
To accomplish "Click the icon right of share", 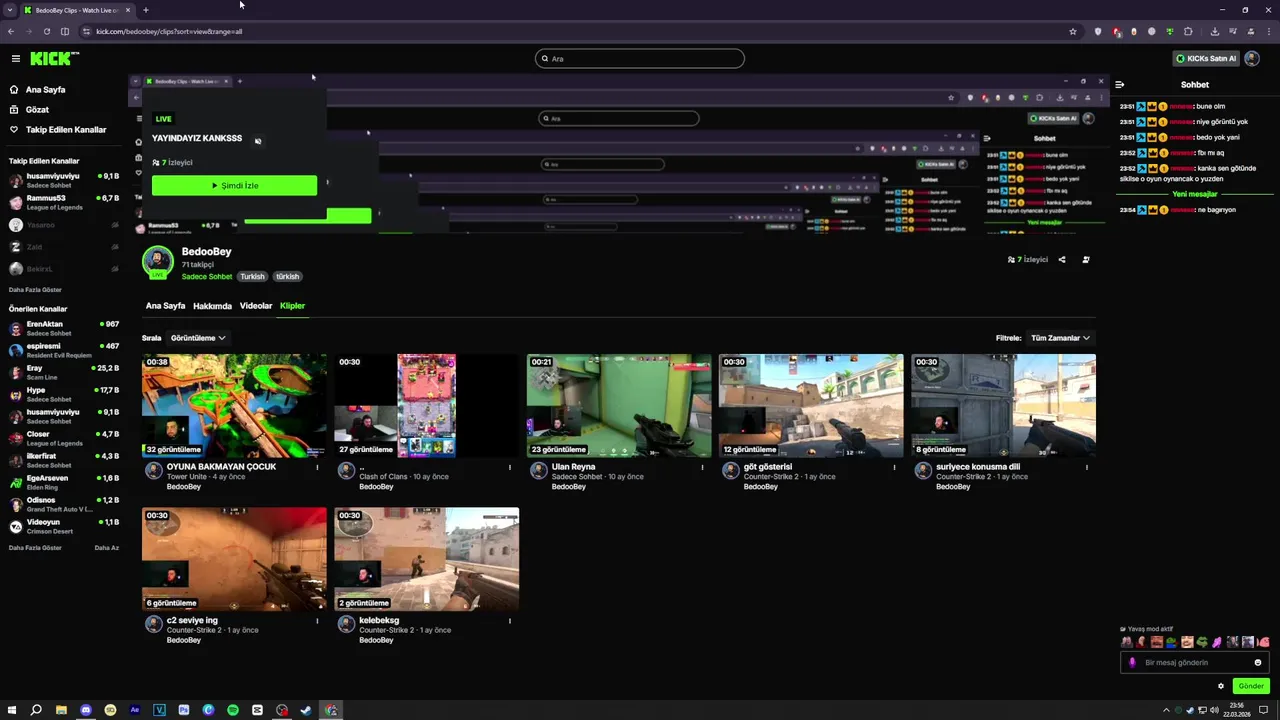I will [1086, 260].
